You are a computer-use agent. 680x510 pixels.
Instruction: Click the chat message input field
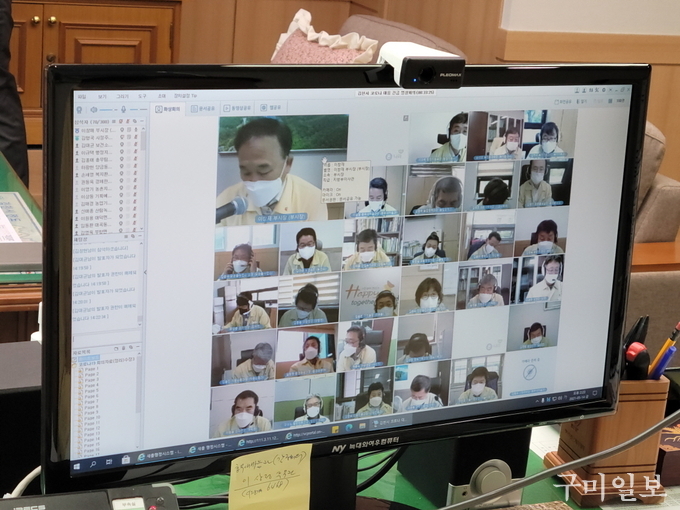(107, 337)
